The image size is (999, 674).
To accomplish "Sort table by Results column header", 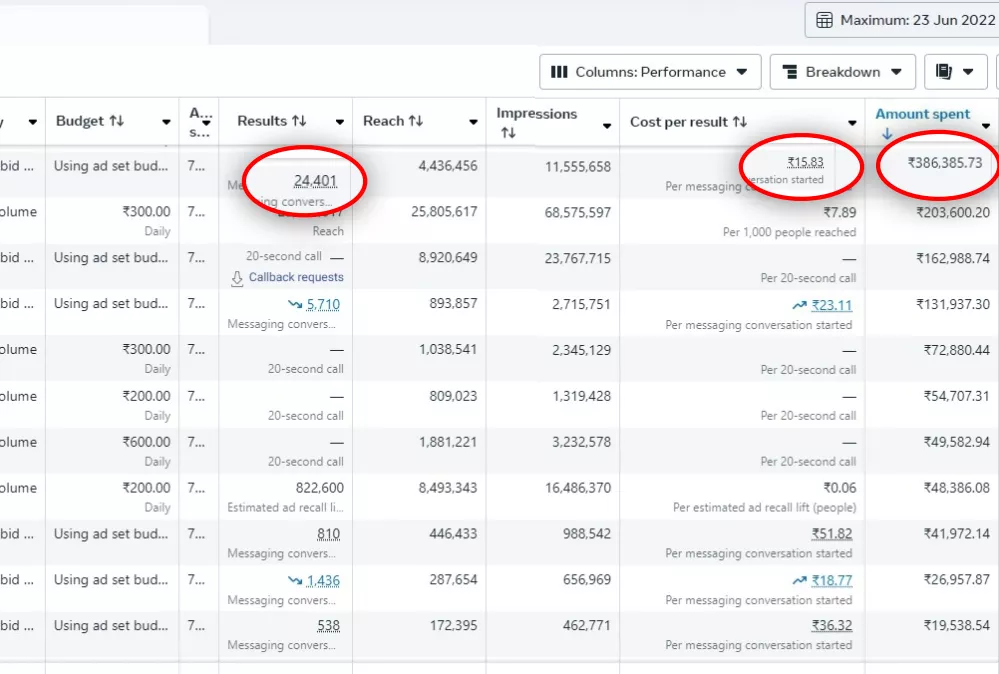I will click(271, 121).
